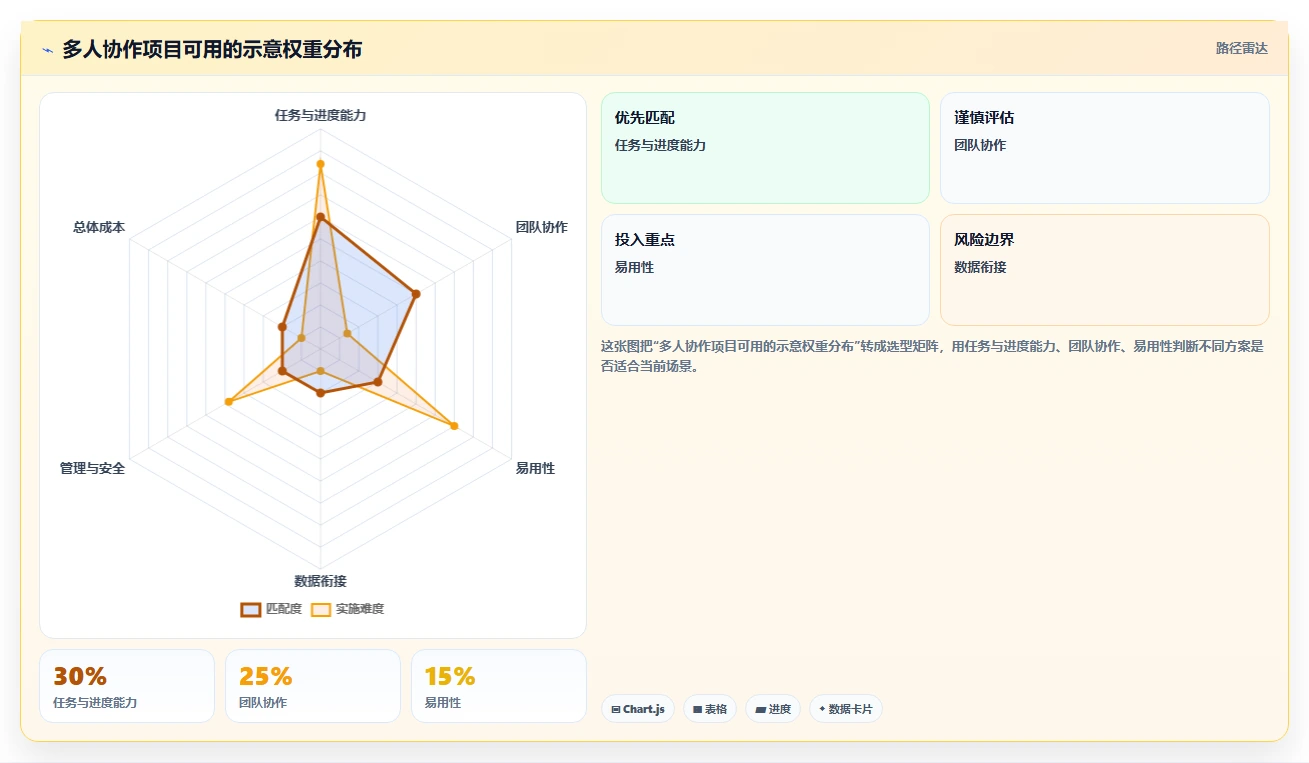
Task: Select the 进度 tag chip
Action: tap(773, 709)
